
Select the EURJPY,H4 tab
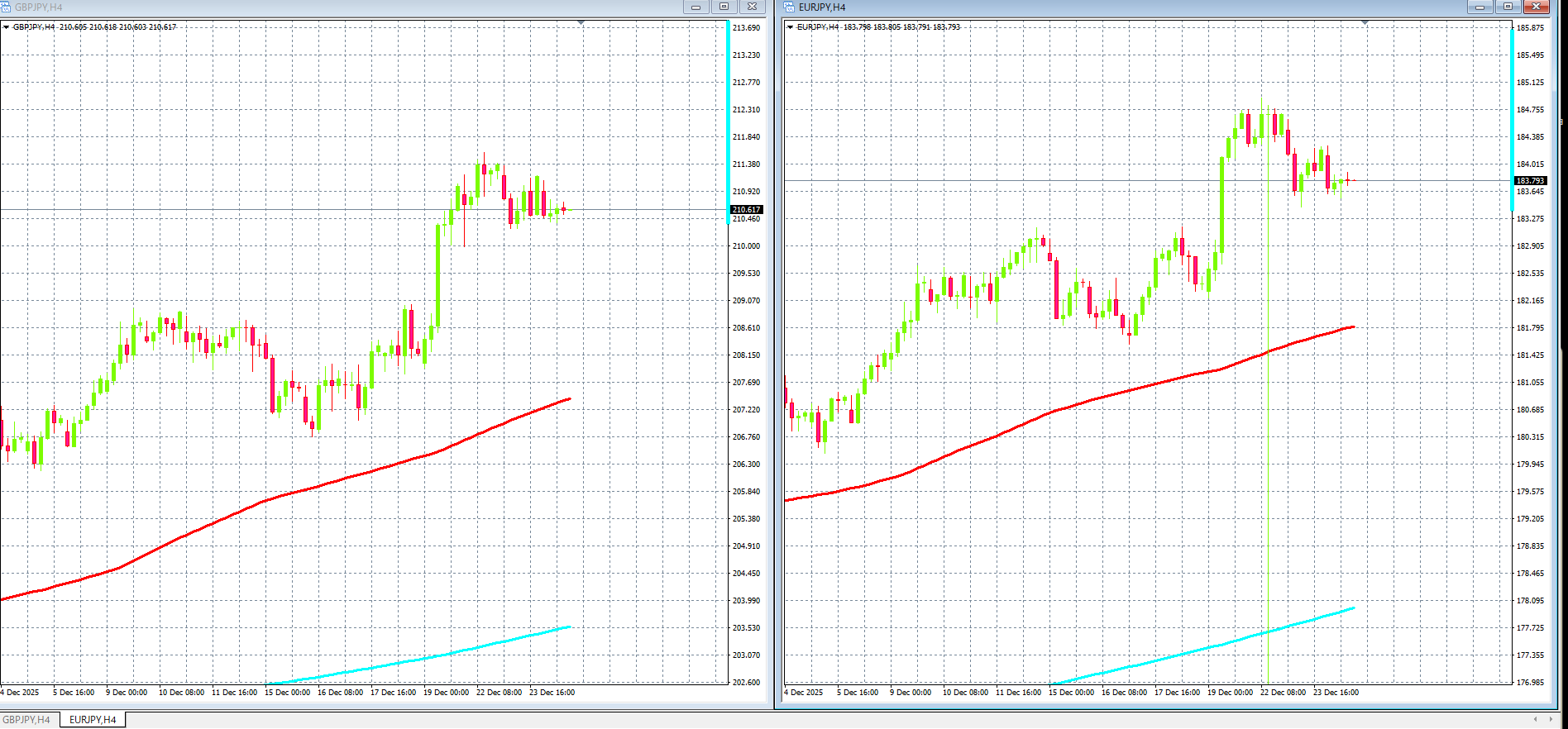pyautogui.click(x=93, y=720)
